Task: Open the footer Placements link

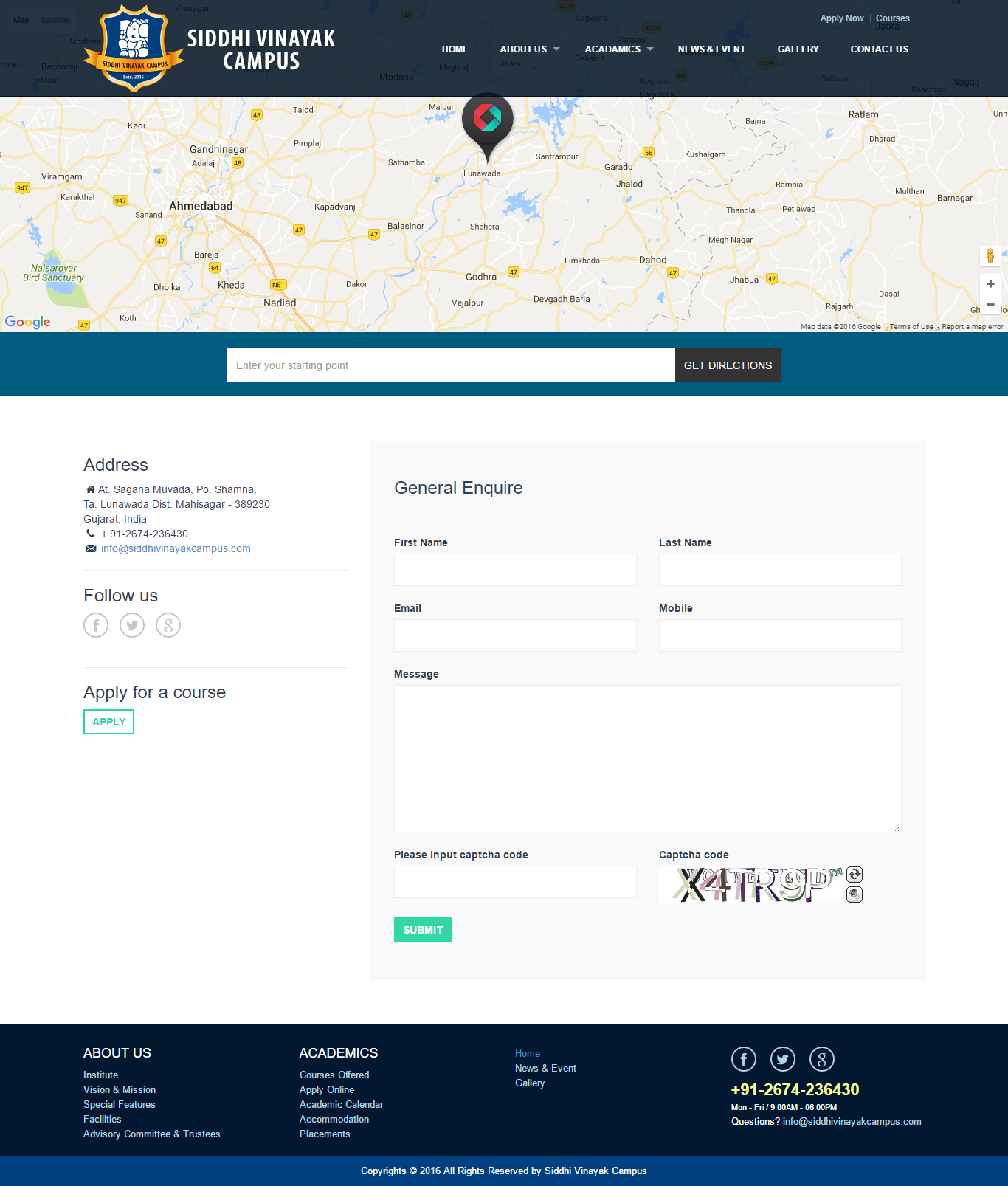Action: [x=325, y=1134]
